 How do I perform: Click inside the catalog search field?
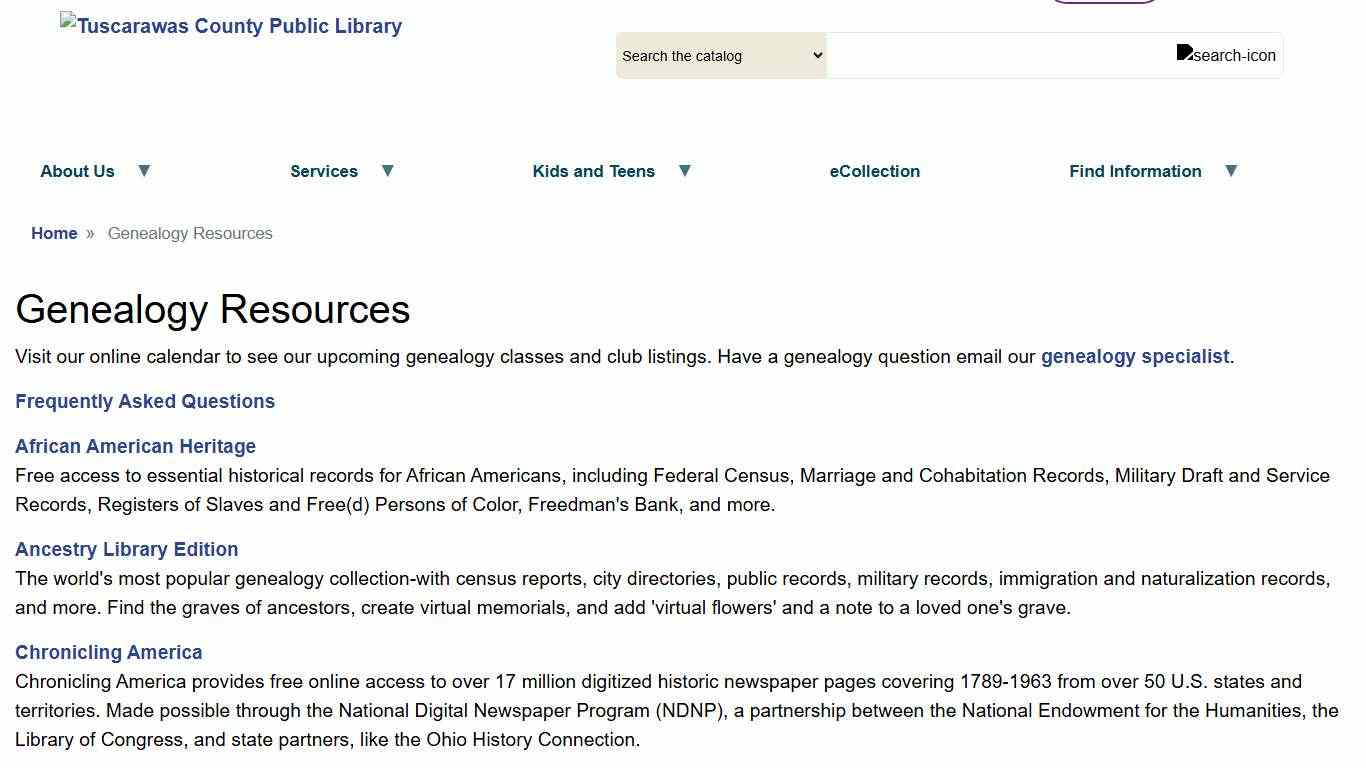(1000, 55)
